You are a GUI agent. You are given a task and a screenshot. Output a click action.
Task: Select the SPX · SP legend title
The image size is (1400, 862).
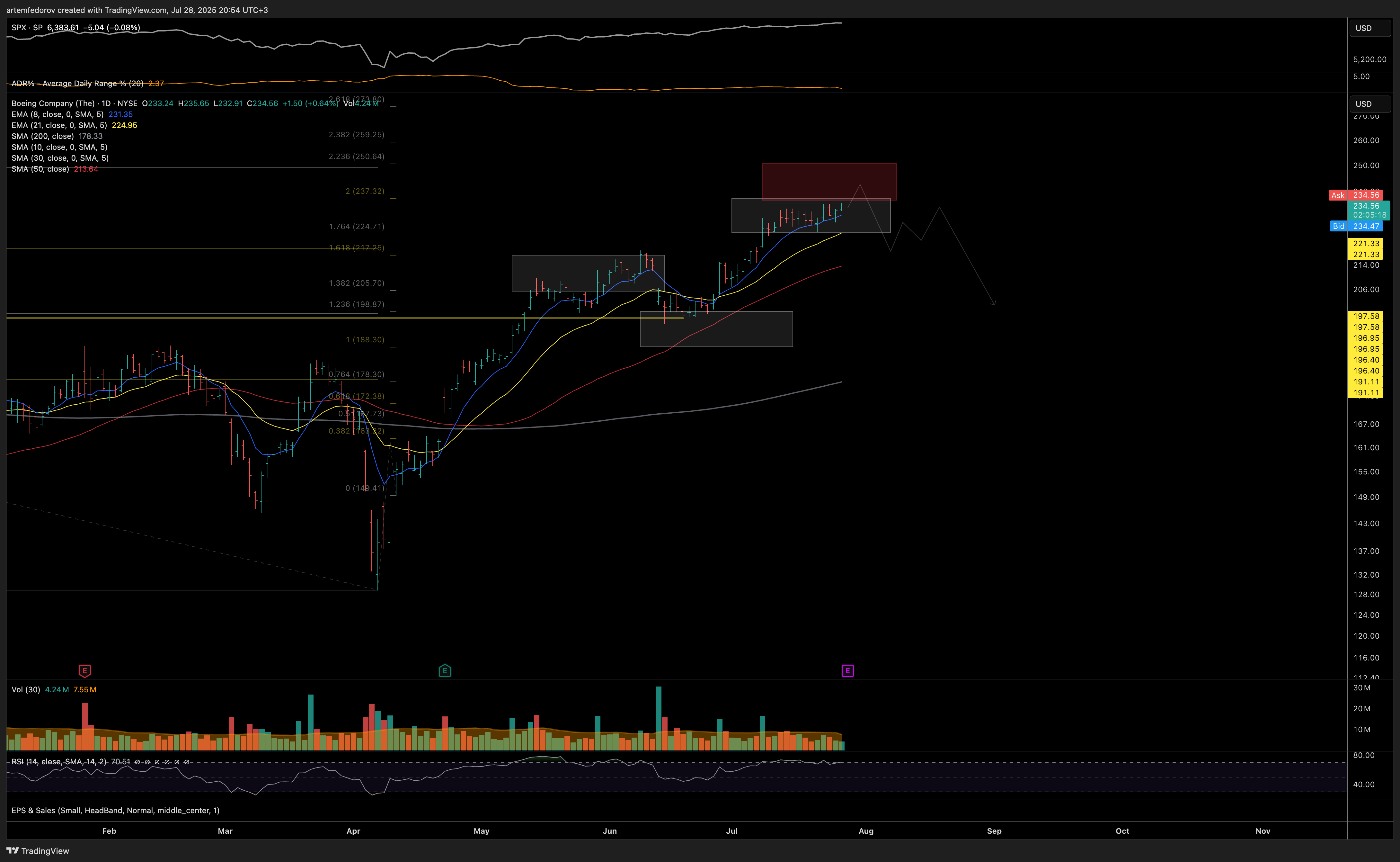click(x=27, y=27)
